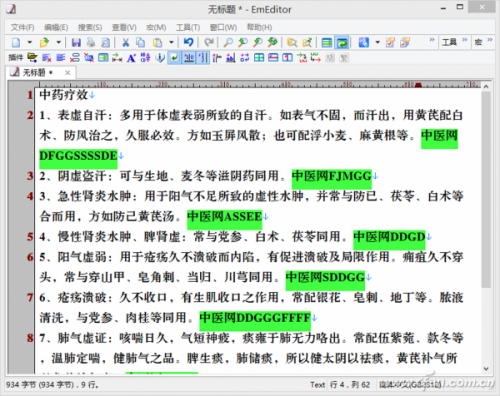This screenshot has height=396, width=500.
Task: Click plugin icon with green arrow over red squiggle
Action: [302, 58]
